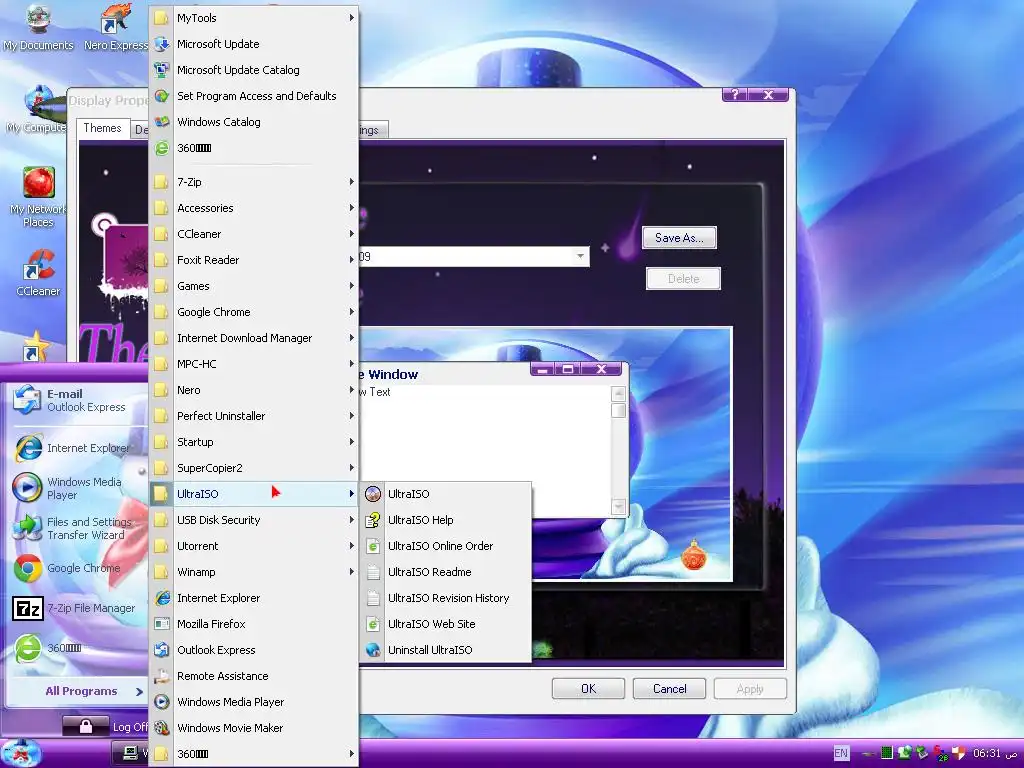Click scroll down arrow in sample window

point(618,507)
